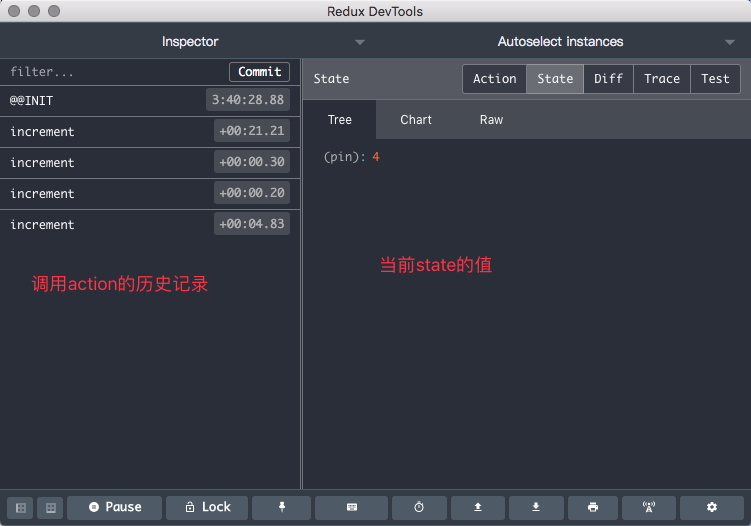751x526 pixels.
Task: Click the right monitor position icon
Action: pyautogui.click(x=51, y=508)
